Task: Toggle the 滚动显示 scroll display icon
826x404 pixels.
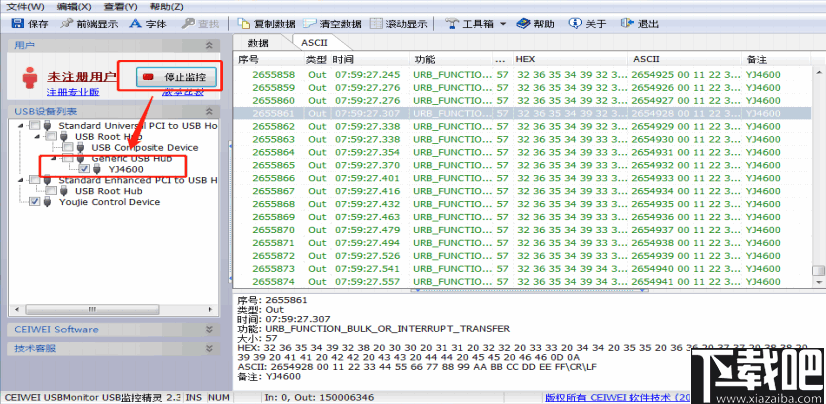Action: 376,24
